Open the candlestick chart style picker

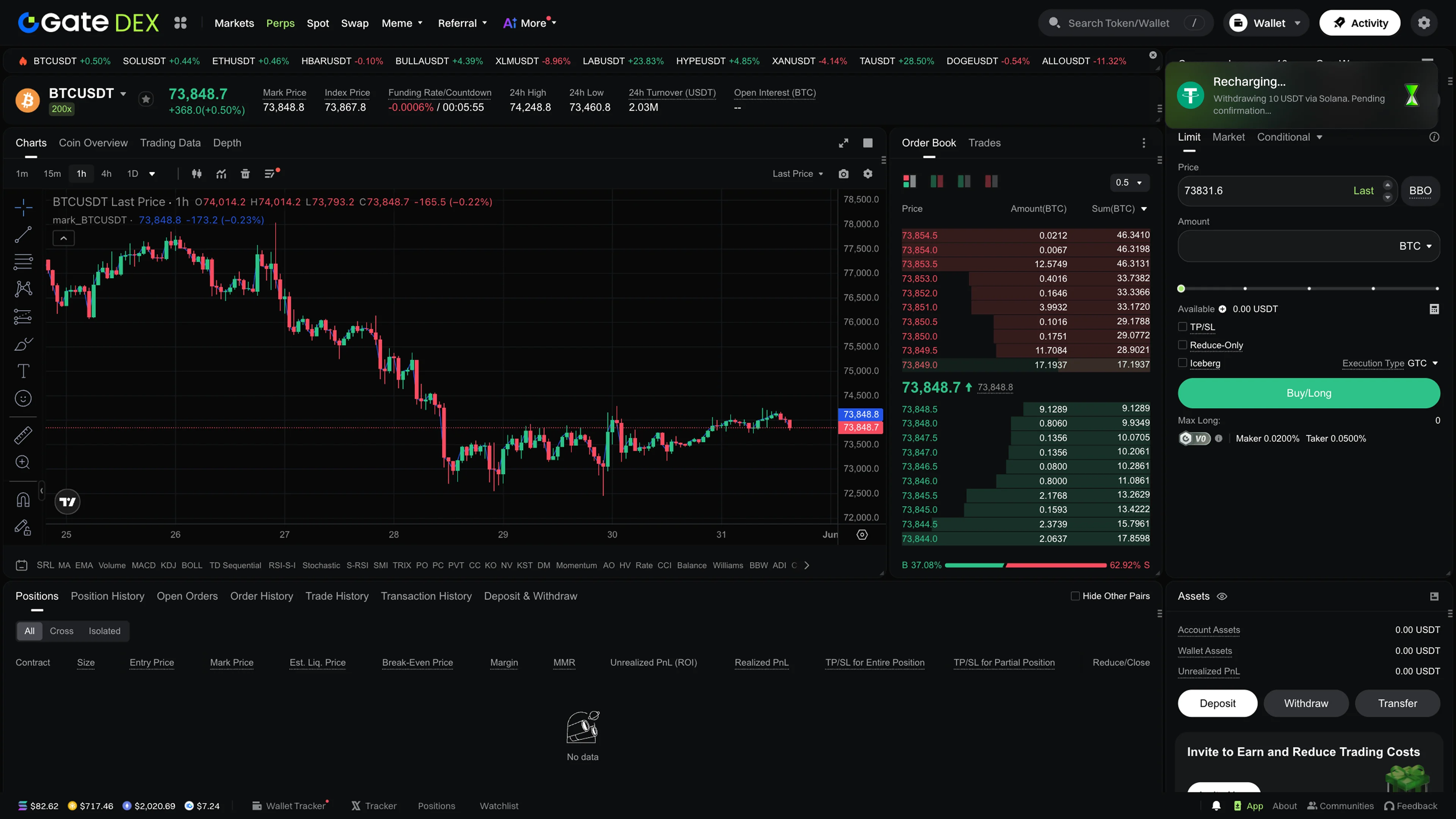pos(197,174)
